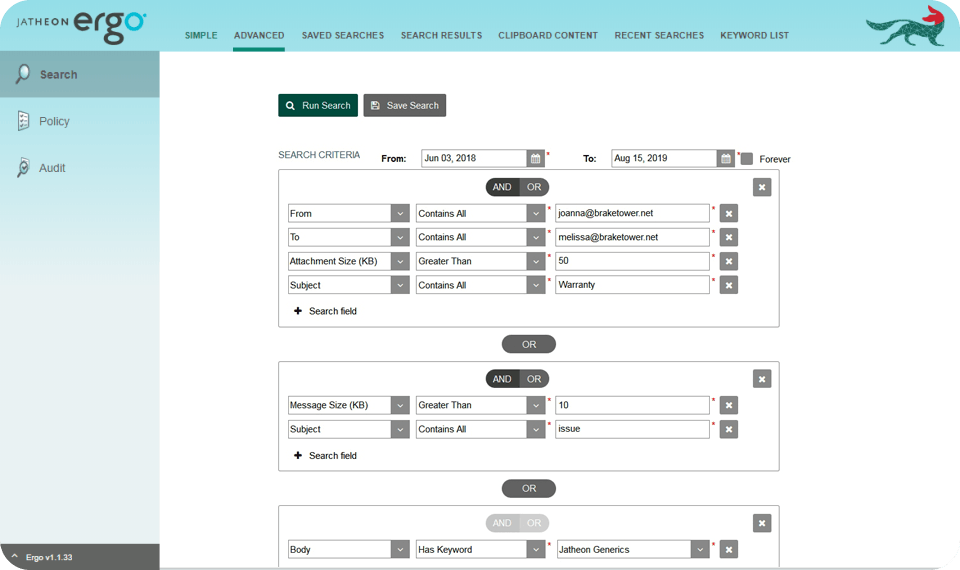Open the From date calendar picker
Viewport: 960px width, 570px height.
536,159
